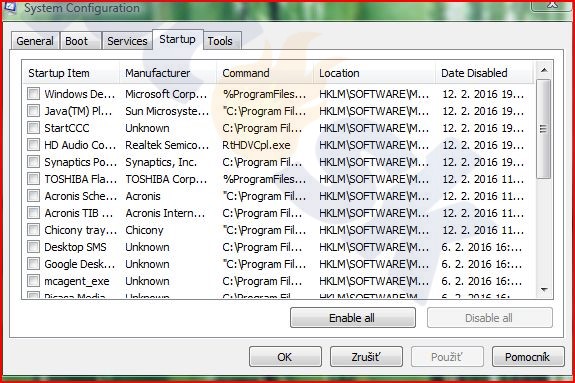The height and width of the screenshot is (383, 575).
Task: Enable the StartCCC checkbox
Action: 33,128
